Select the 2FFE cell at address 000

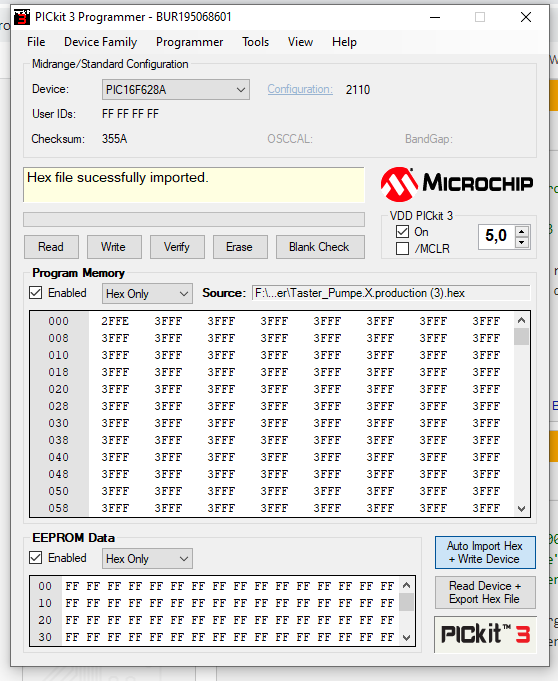point(115,321)
